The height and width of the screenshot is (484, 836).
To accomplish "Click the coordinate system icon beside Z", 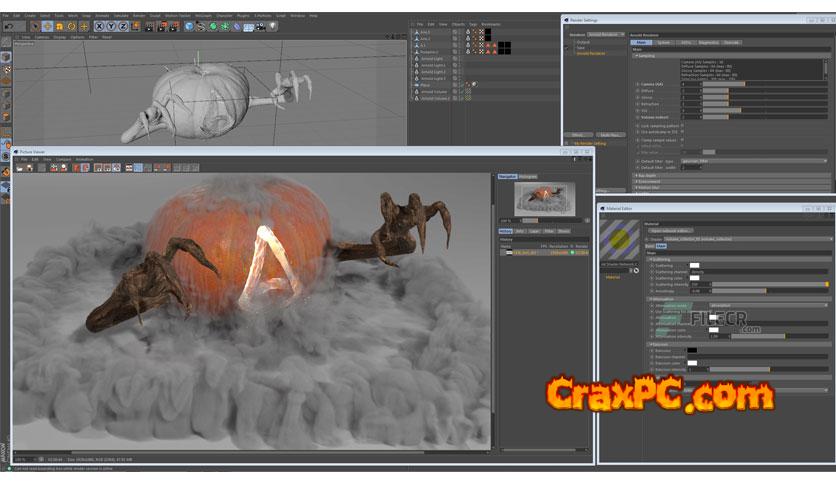I will pyautogui.click(x=135, y=26).
